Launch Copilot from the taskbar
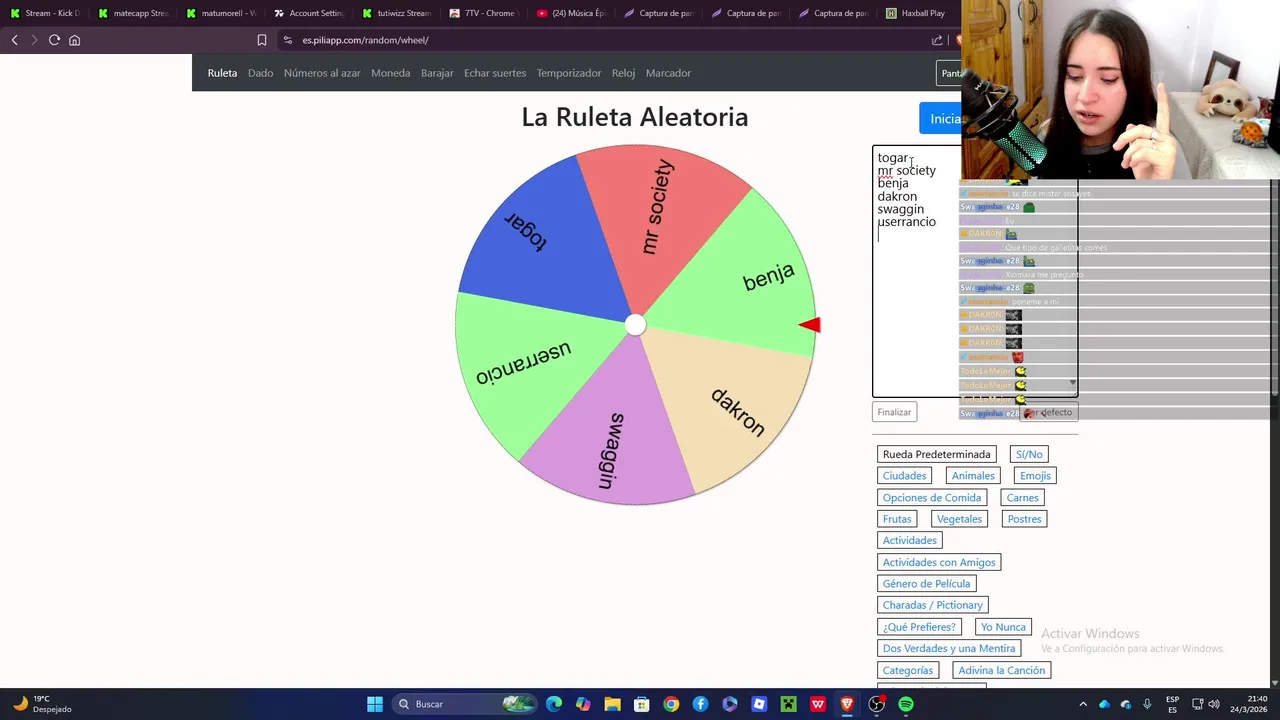 coord(583,704)
